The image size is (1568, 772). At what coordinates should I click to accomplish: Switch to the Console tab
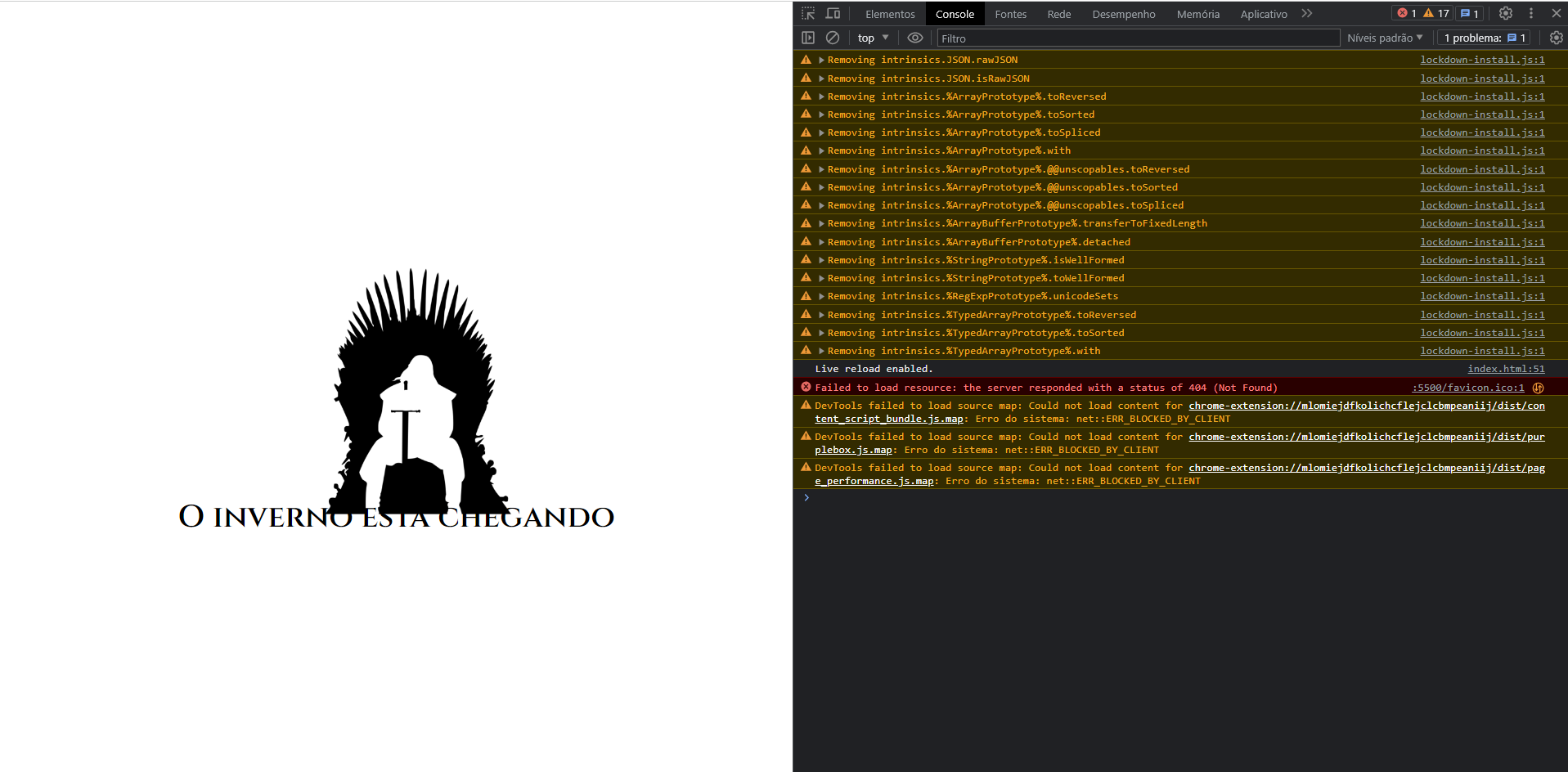pos(955,14)
